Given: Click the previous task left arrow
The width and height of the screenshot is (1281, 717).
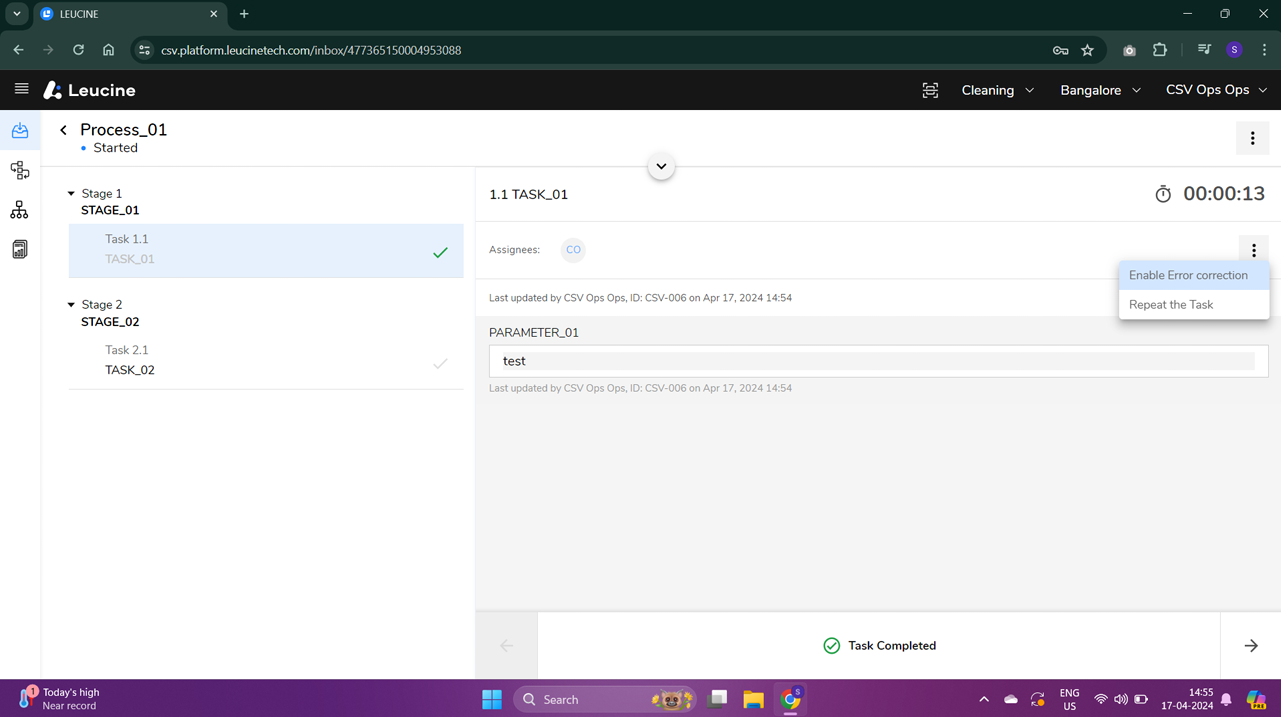Looking at the screenshot, I should (x=507, y=646).
